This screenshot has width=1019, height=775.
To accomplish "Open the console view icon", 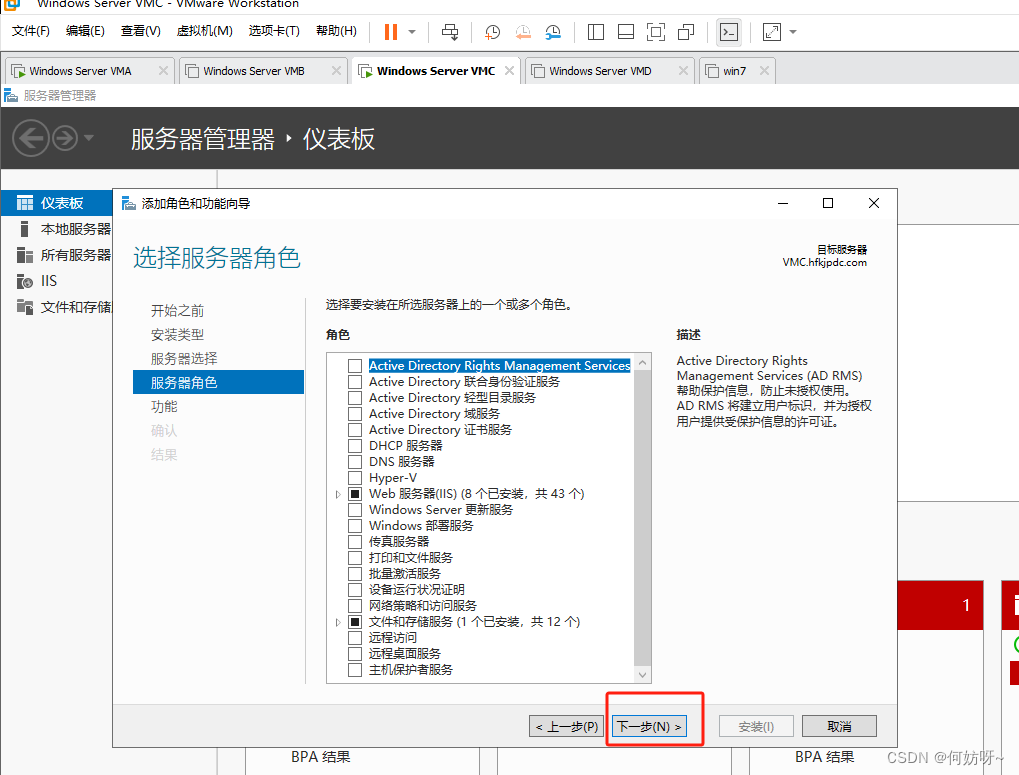I will (729, 32).
